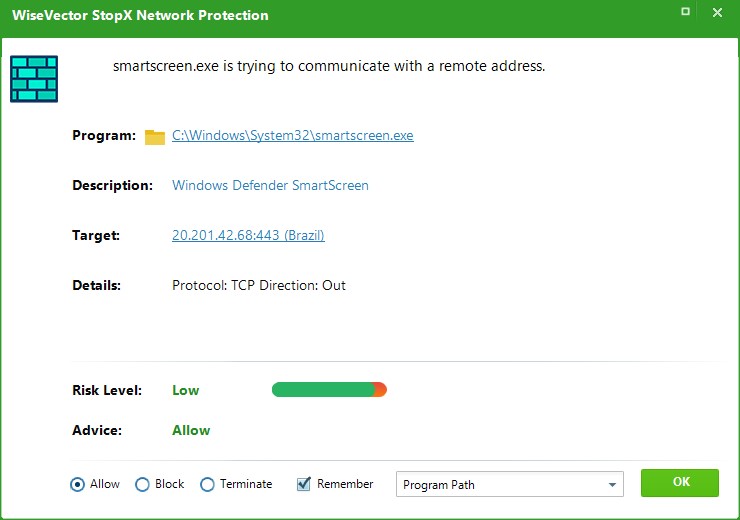Click the WiseVector StopX Network Protection title
This screenshot has height=520, width=740.
pos(140,16)
